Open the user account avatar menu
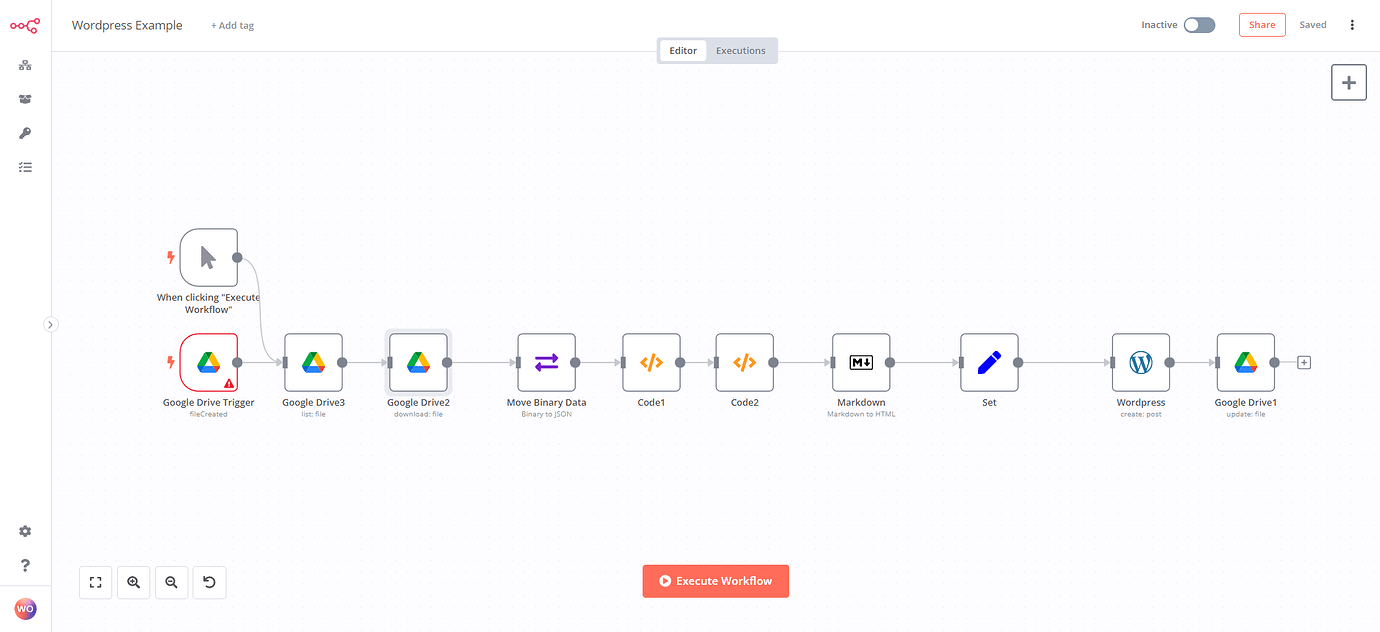This screenshot has width=1380, height=632. tap(24, 608)
